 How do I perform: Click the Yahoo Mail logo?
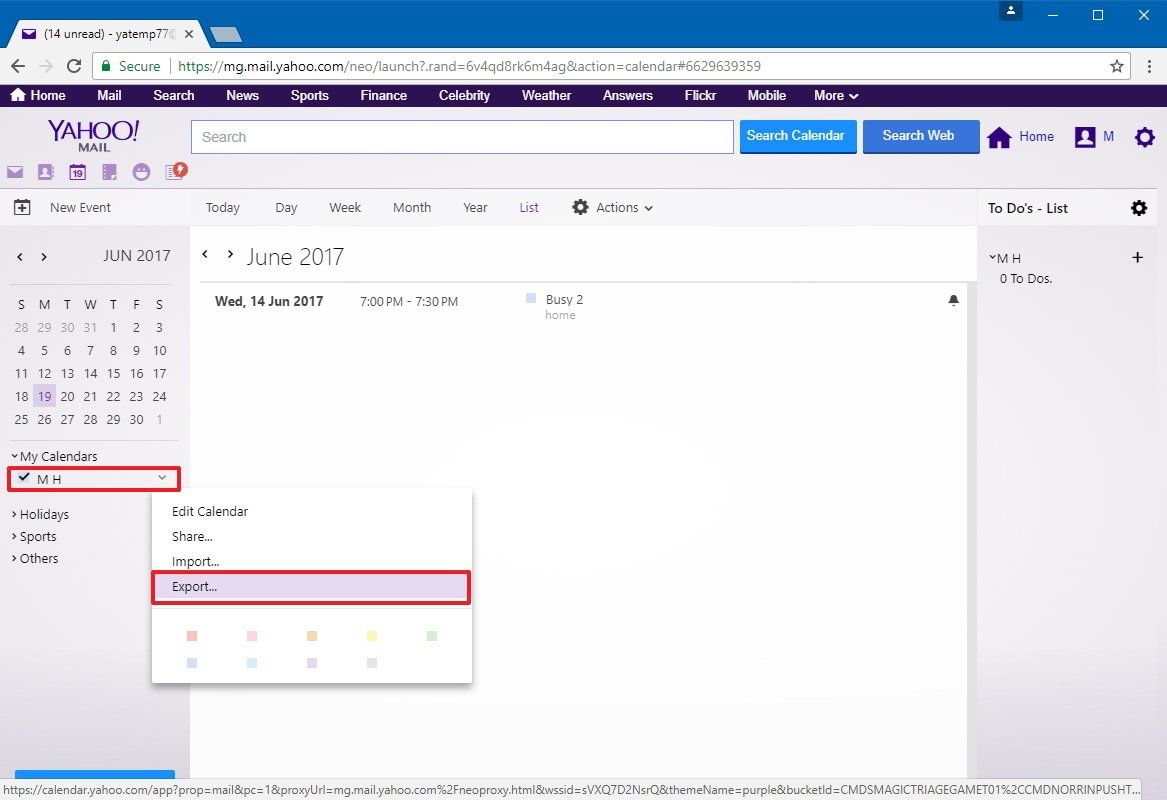(93, 135)
